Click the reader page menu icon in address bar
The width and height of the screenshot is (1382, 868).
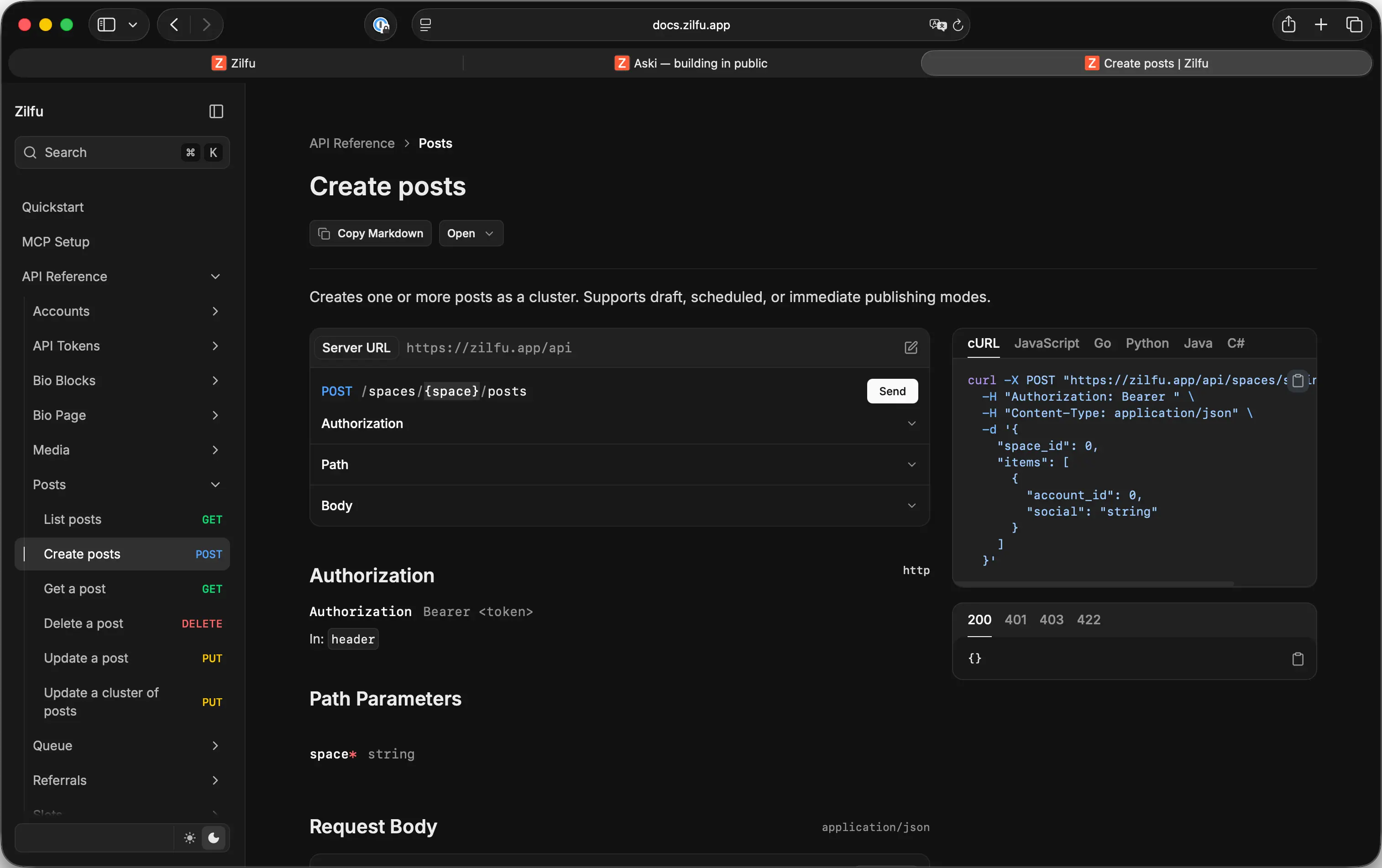pos(425,25)
